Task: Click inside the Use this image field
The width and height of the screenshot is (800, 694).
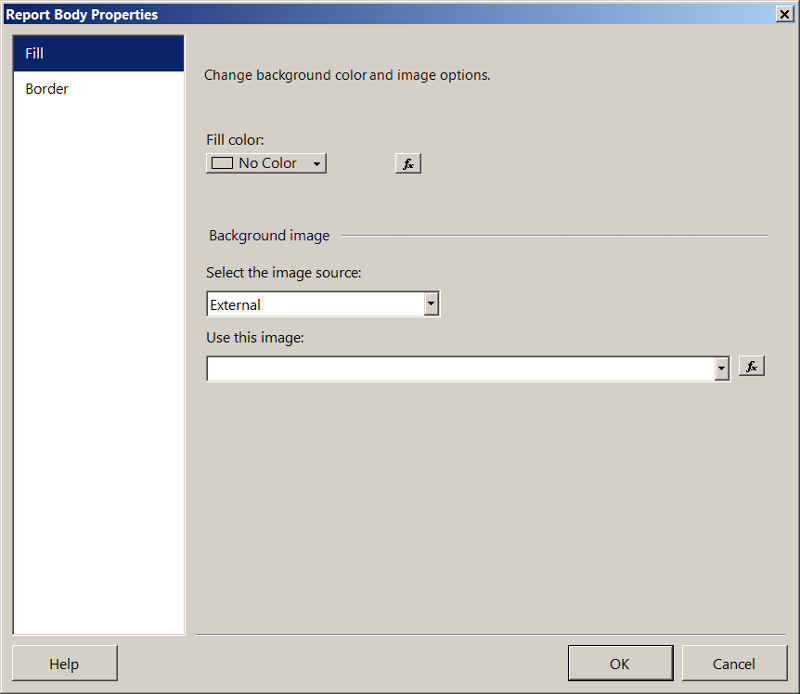Action: pyautogui.click(x=450, y=368)
